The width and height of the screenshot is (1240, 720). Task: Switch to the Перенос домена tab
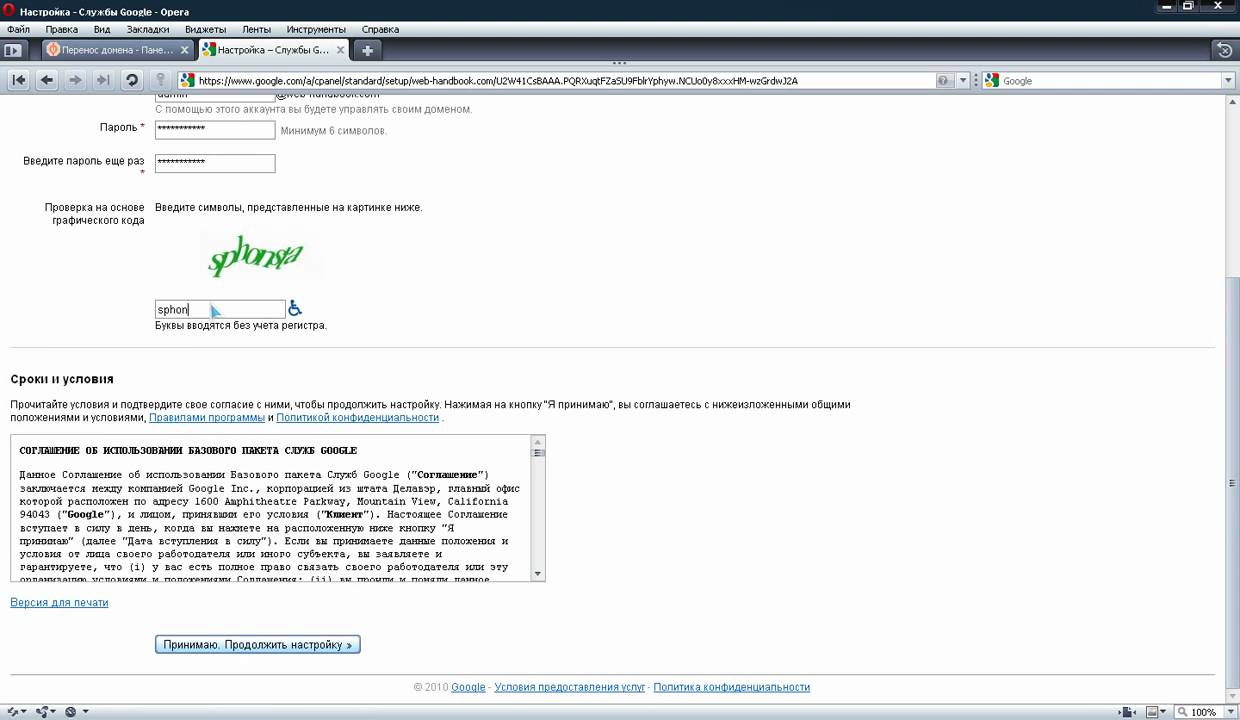click(119, 50)
